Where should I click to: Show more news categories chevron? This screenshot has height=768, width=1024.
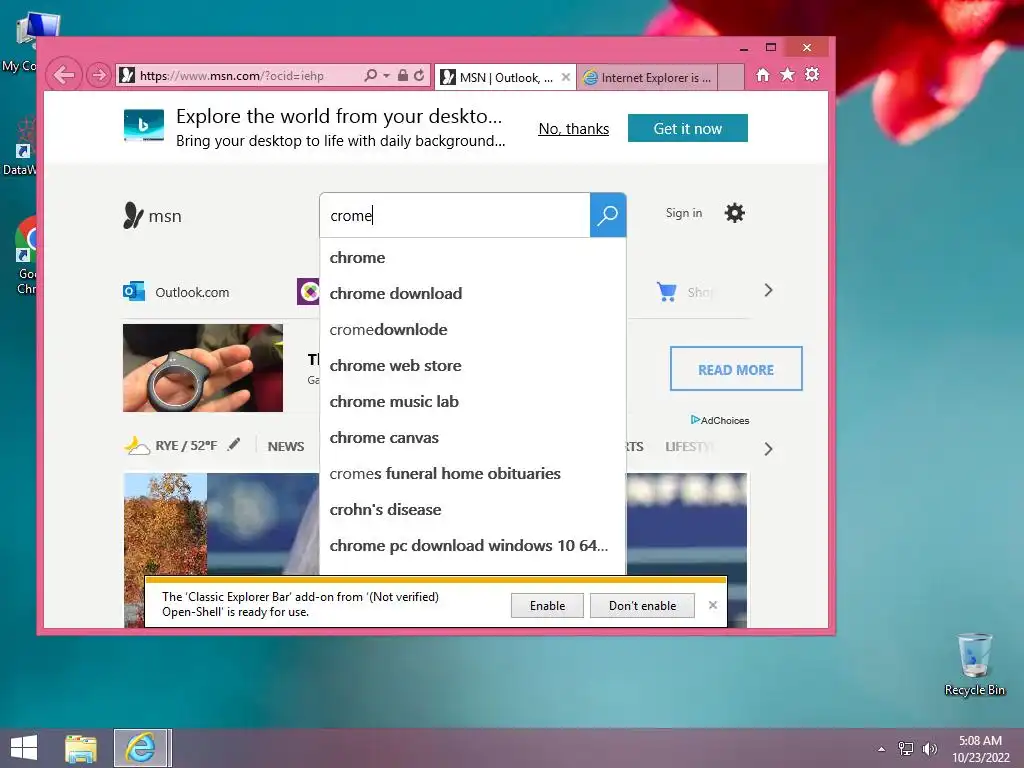tap(769, 449)
